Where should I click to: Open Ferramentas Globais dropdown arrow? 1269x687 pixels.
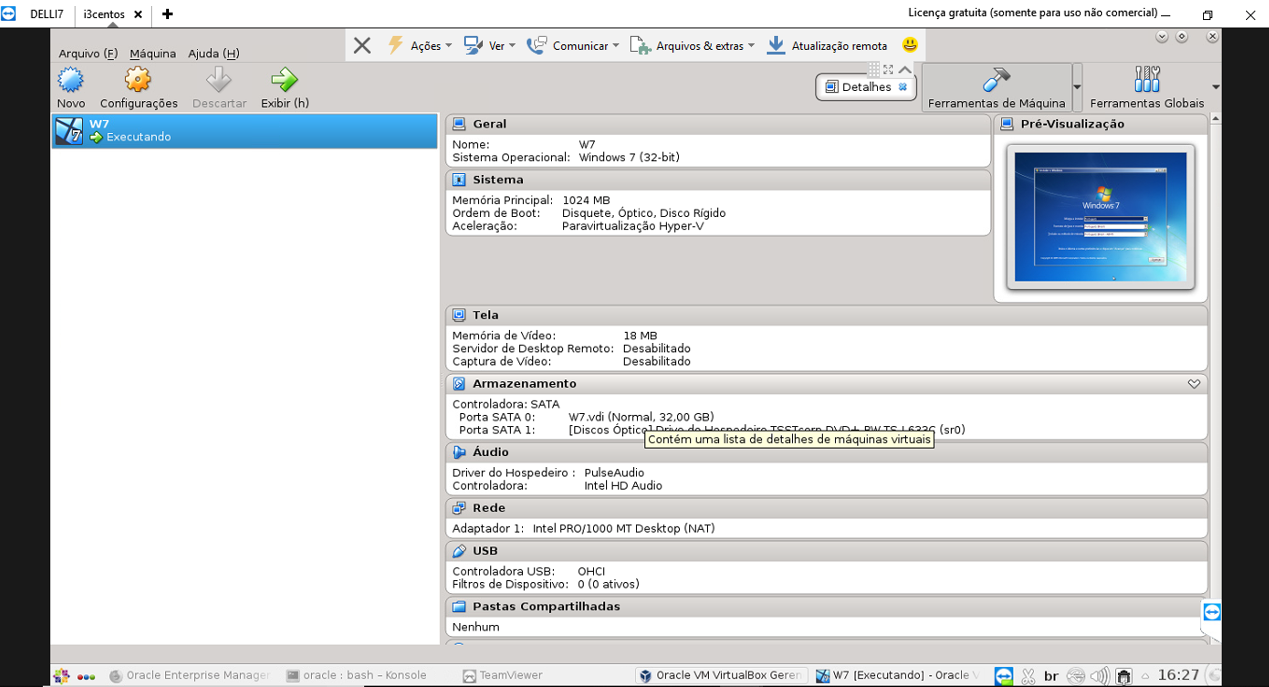[x=1215, y=88]
